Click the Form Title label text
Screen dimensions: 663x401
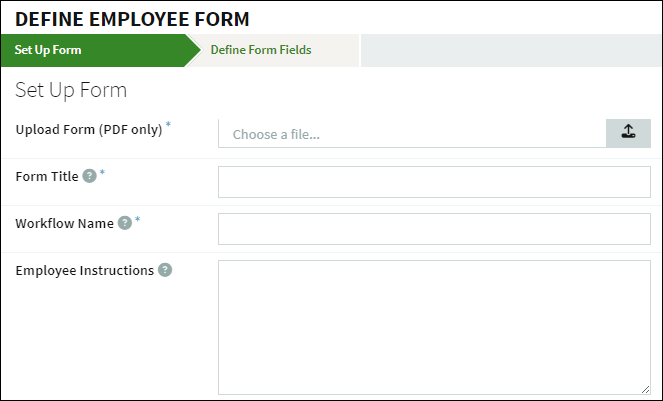pos(47,176)
